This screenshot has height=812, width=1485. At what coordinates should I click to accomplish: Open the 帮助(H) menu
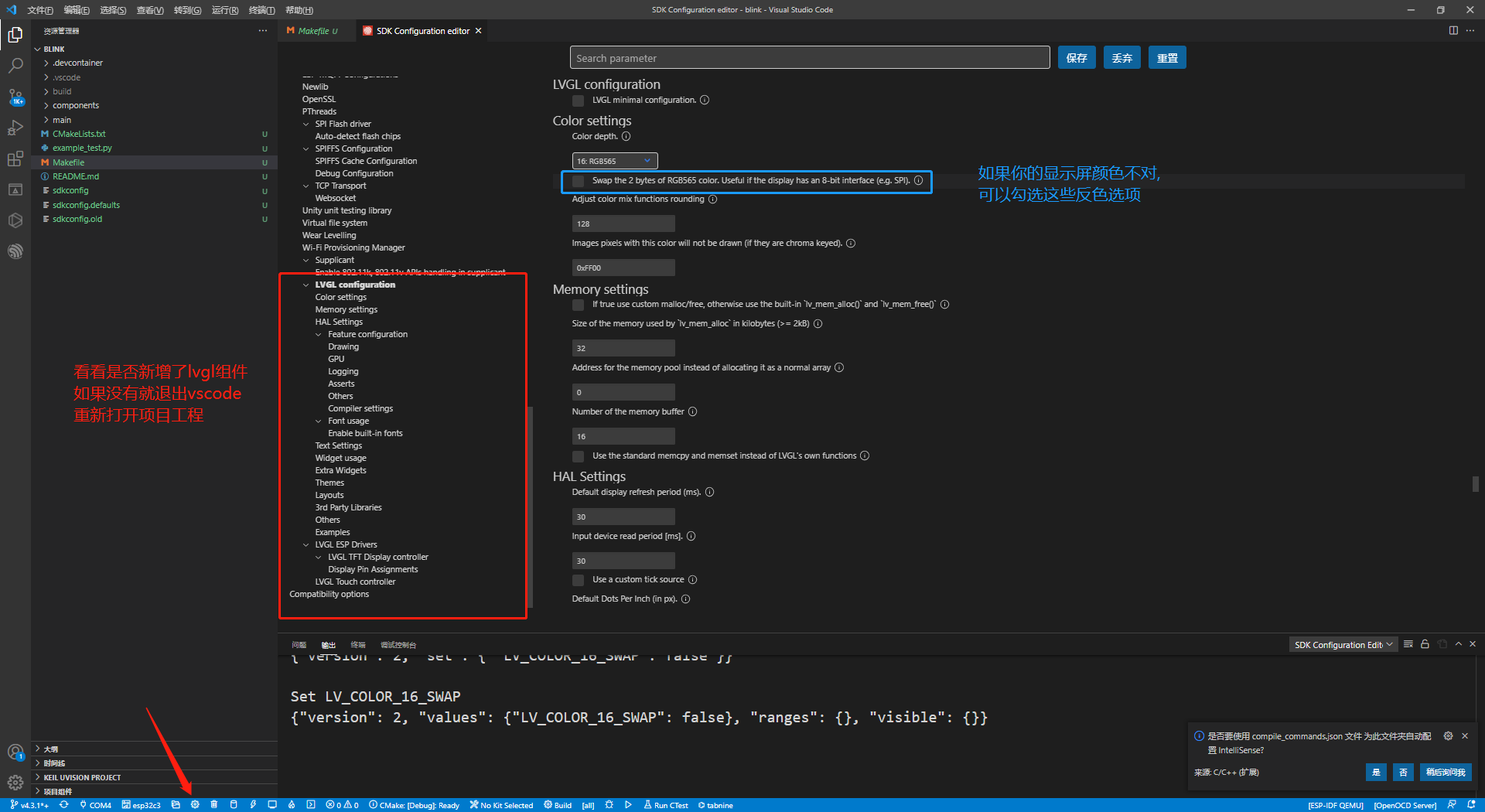pos(299,10)
